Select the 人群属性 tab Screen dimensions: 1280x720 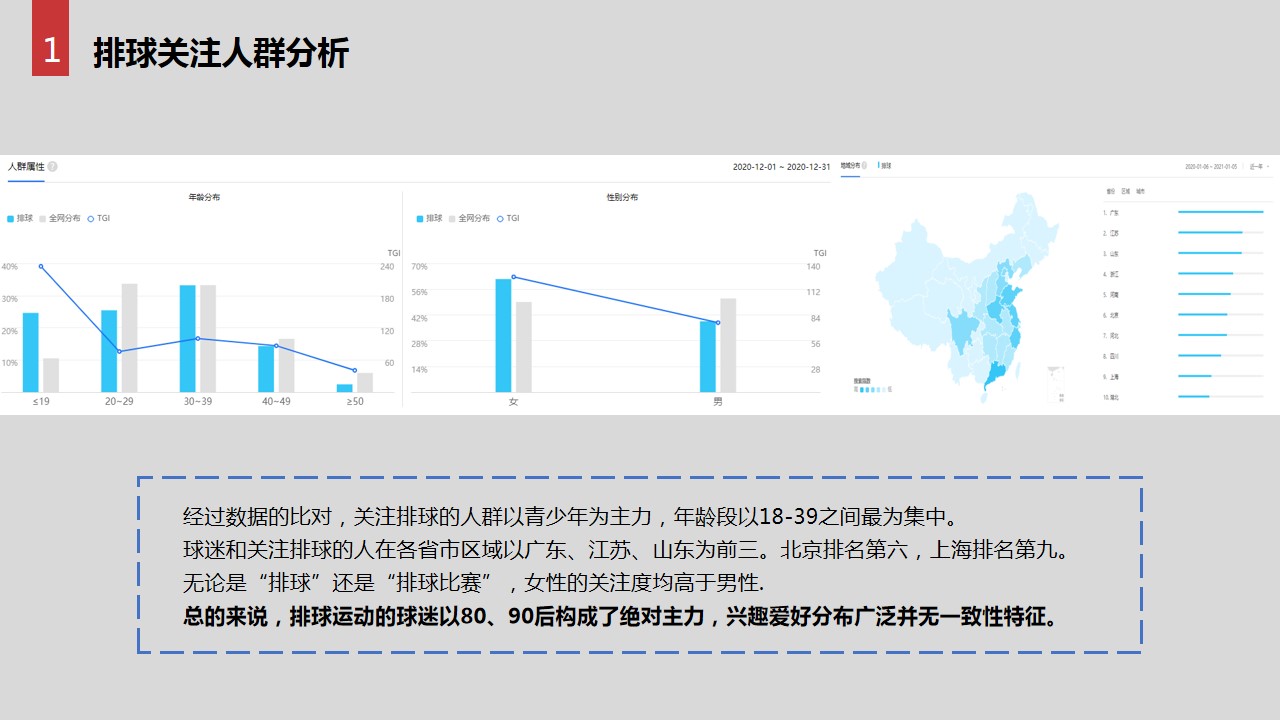point(26,166)
